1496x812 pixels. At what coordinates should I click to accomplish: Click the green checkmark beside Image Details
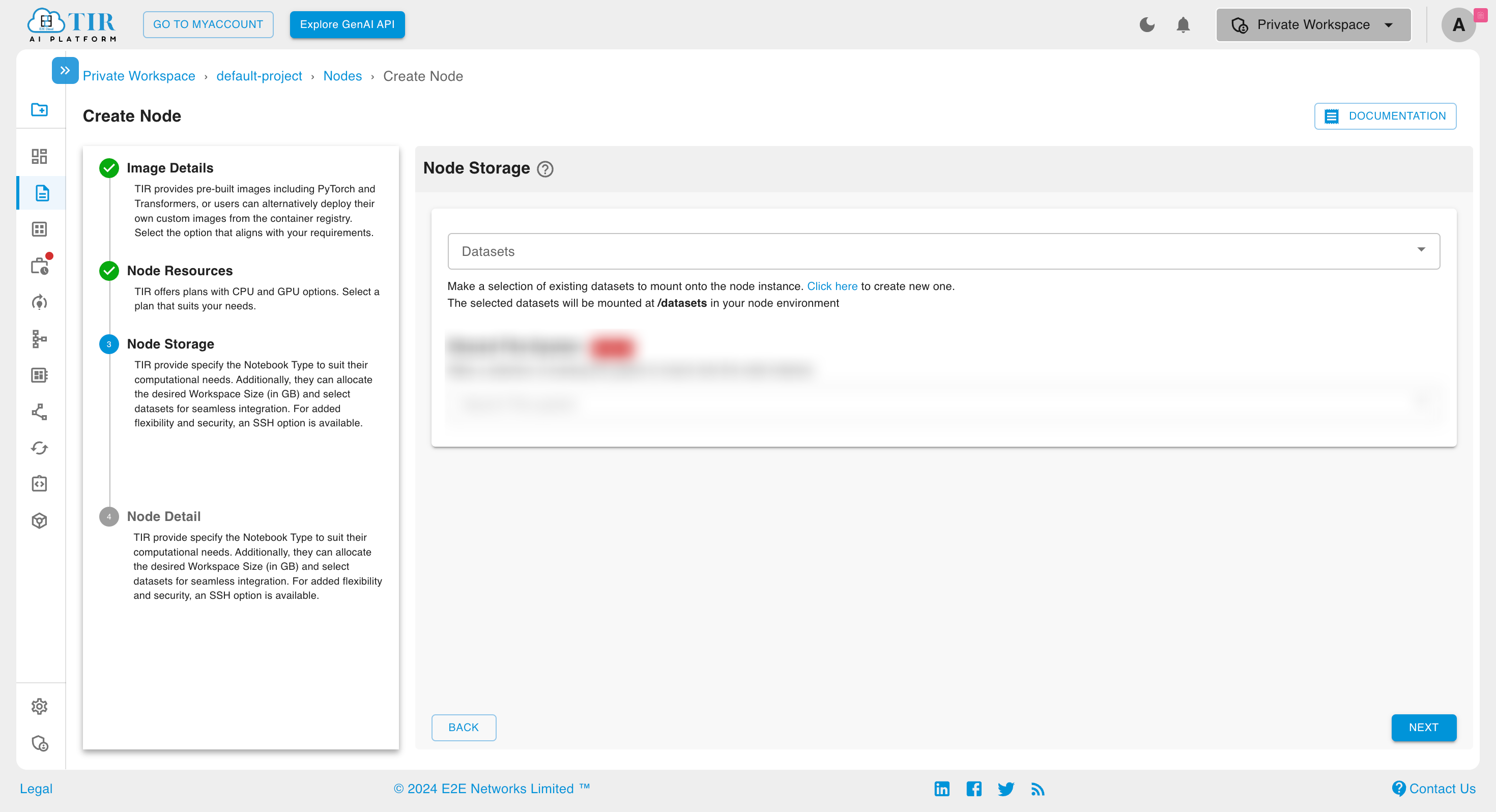108,168
